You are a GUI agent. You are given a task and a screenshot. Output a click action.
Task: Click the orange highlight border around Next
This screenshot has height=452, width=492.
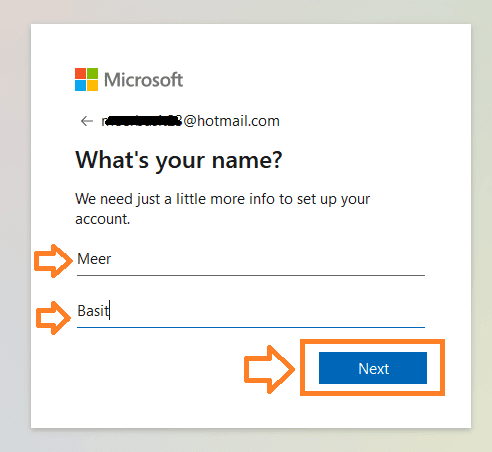[x=372, y=342]
